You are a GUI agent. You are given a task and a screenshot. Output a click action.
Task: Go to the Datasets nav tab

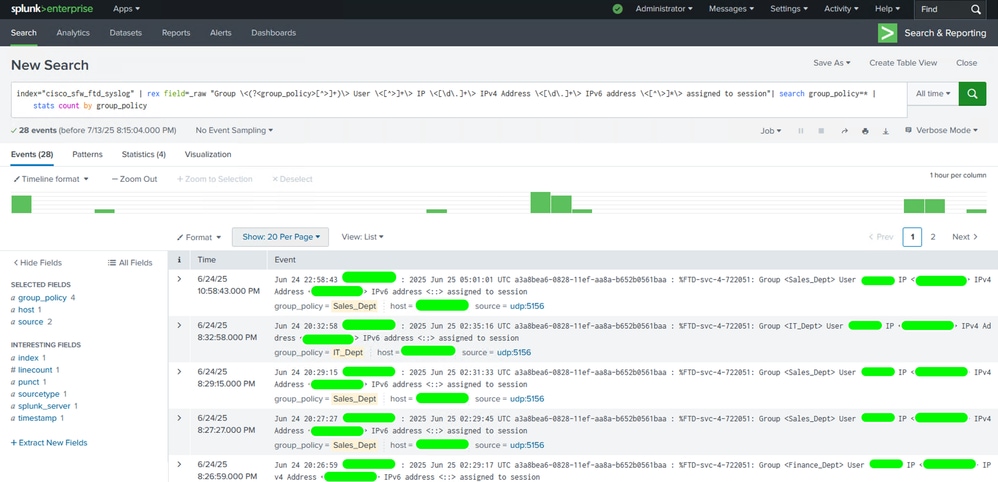click(125, 32)
